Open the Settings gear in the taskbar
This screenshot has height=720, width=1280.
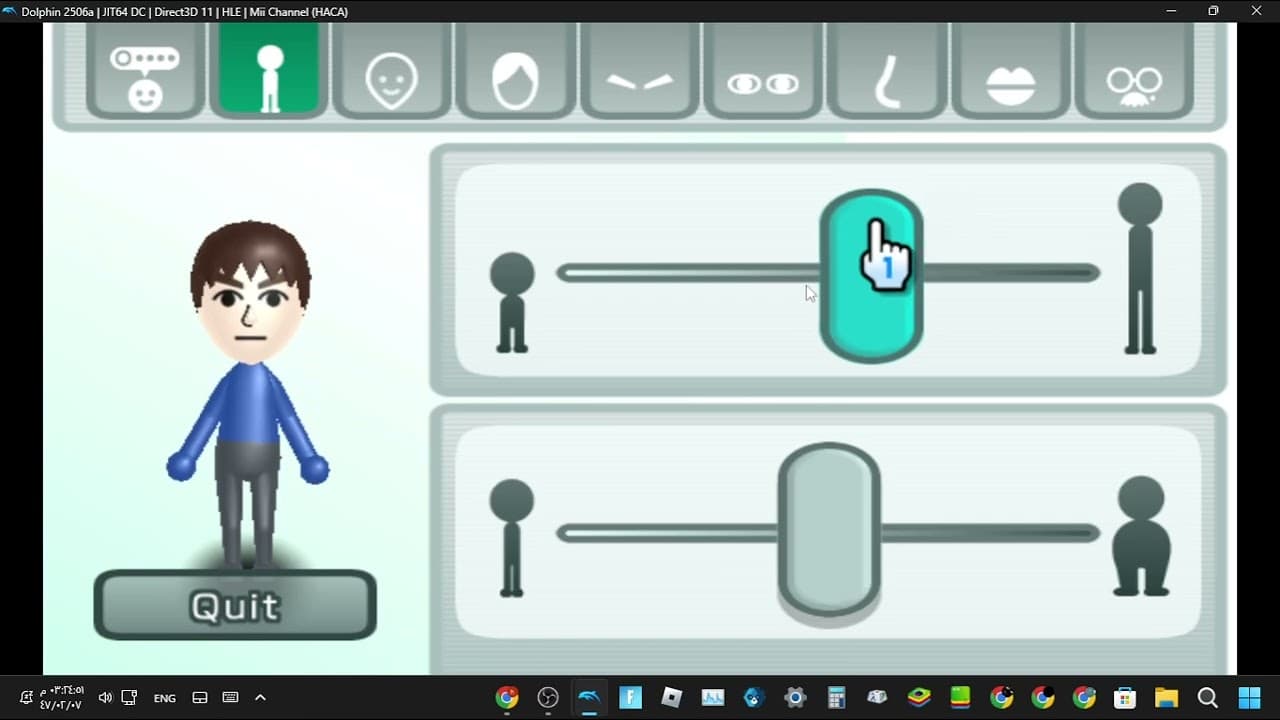click(795, 698)
